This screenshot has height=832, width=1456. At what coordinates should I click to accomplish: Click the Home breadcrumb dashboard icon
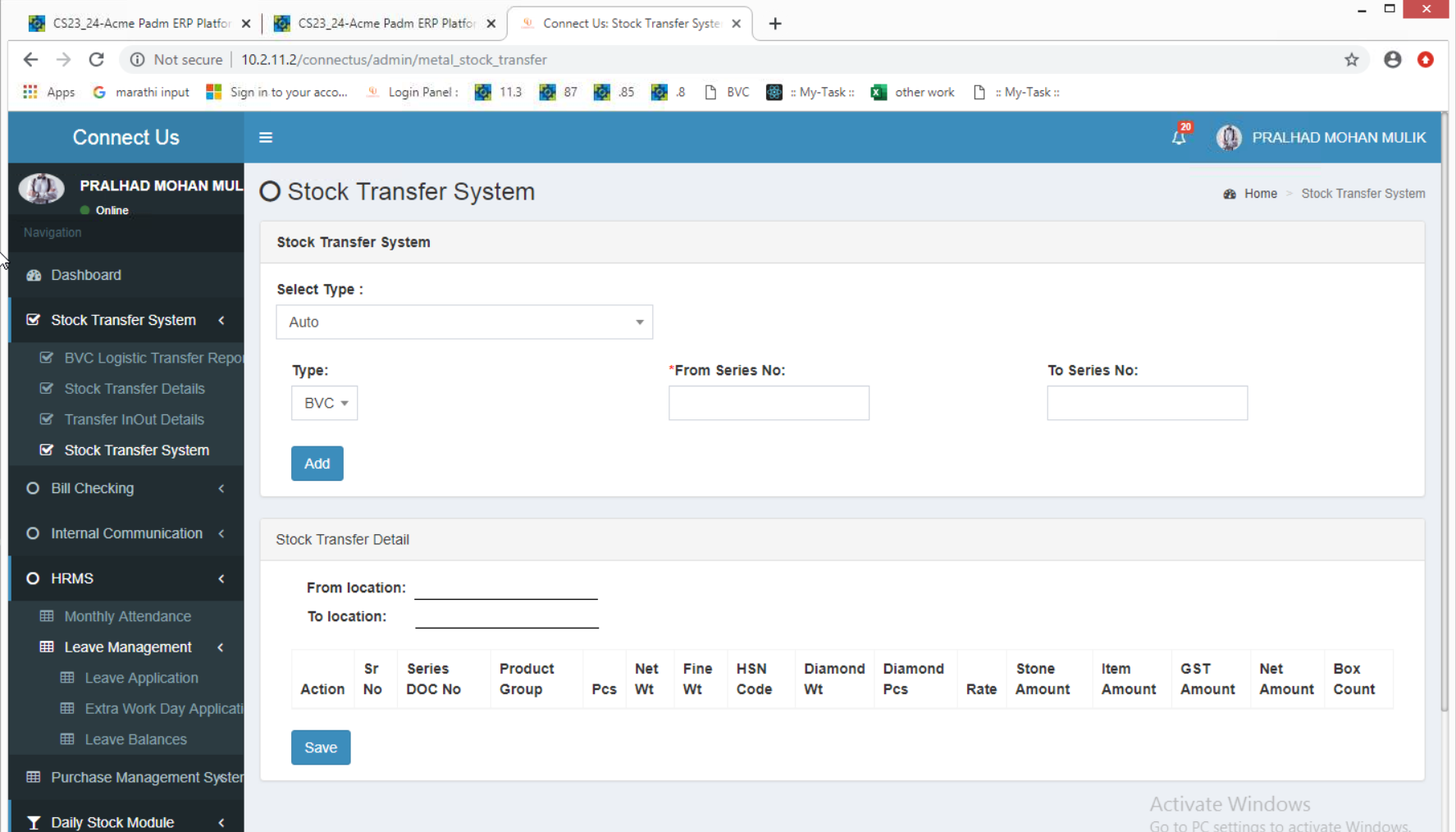coord(1230,194)
